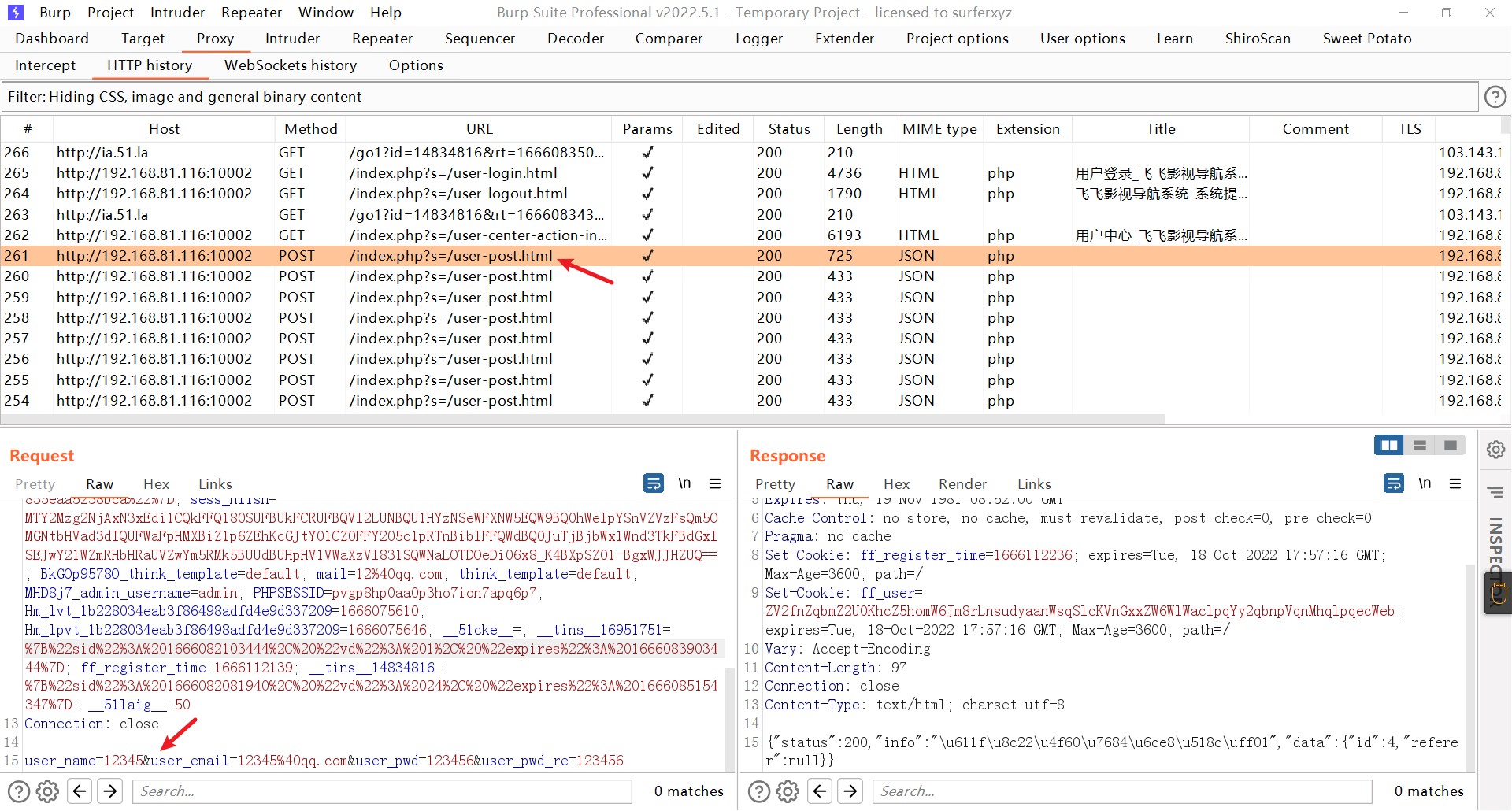Switch to the Extender tab

(x=844, y=39)
